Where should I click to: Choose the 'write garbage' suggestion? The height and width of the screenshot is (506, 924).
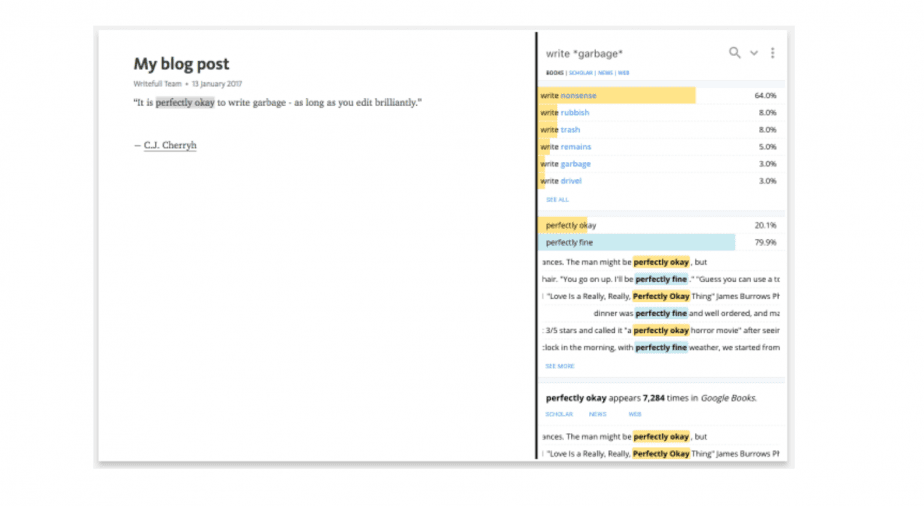pyautogui.click(x=662, y=164)
